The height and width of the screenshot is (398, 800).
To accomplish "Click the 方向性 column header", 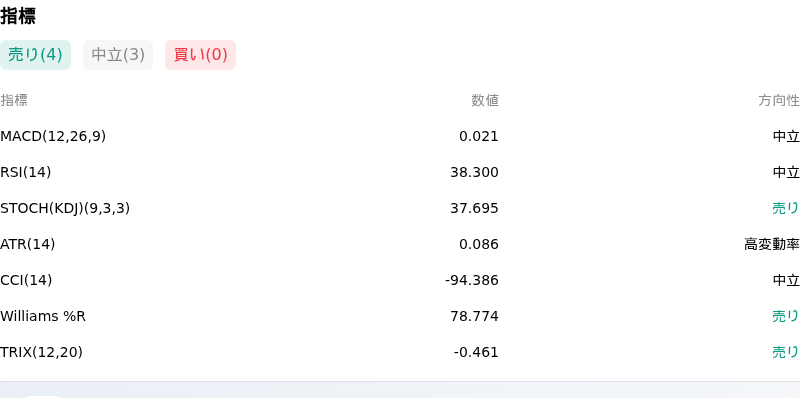I will point(779,101).
